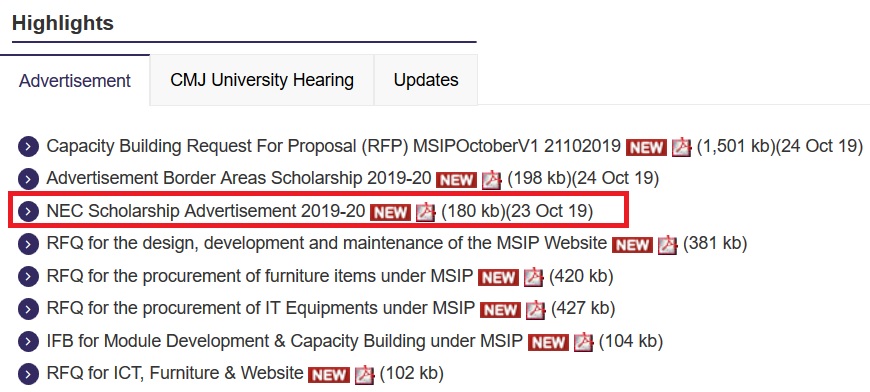The image size is (870, 392).
Task: Open PDF icon for NEC Scholarship Advertisement
Action: click(x=426, y=212)
